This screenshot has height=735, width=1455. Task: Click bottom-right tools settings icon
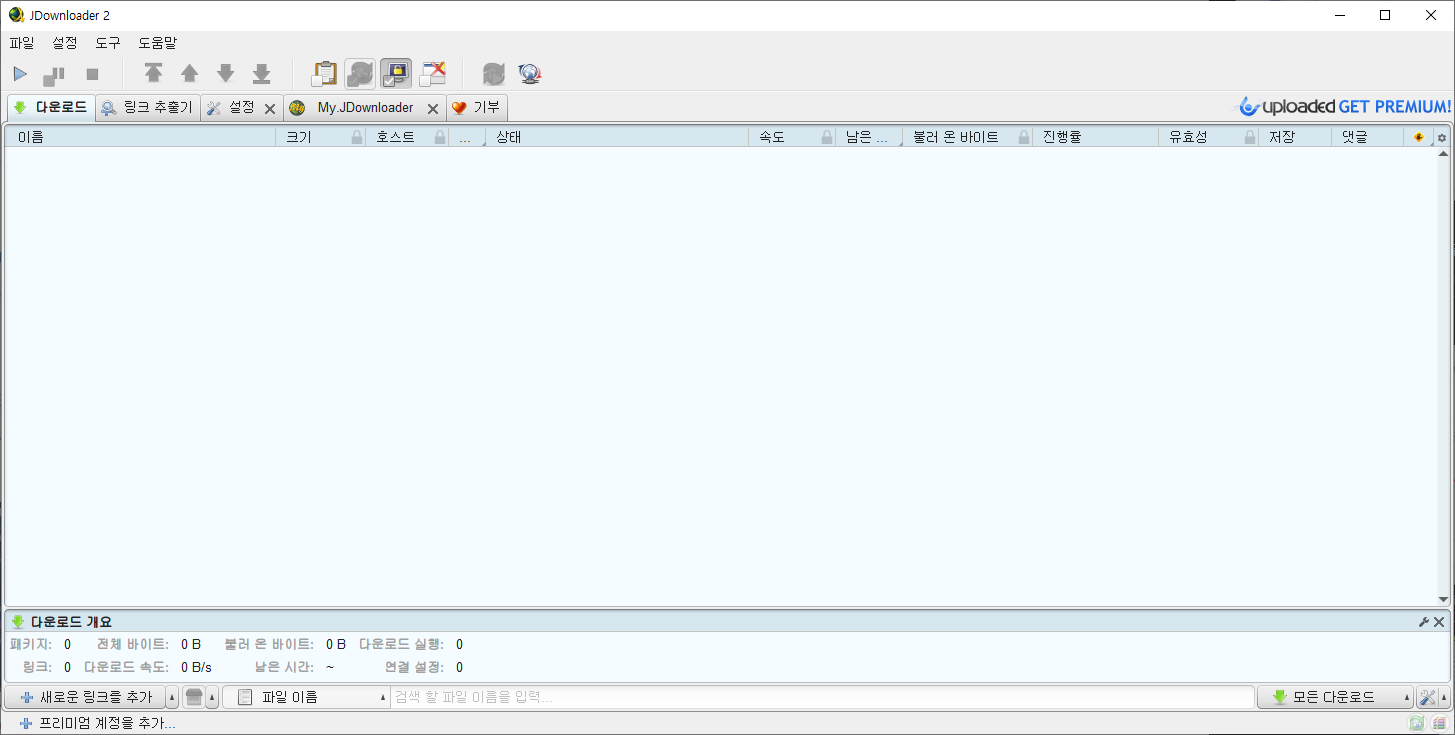tap(1427, 697)
